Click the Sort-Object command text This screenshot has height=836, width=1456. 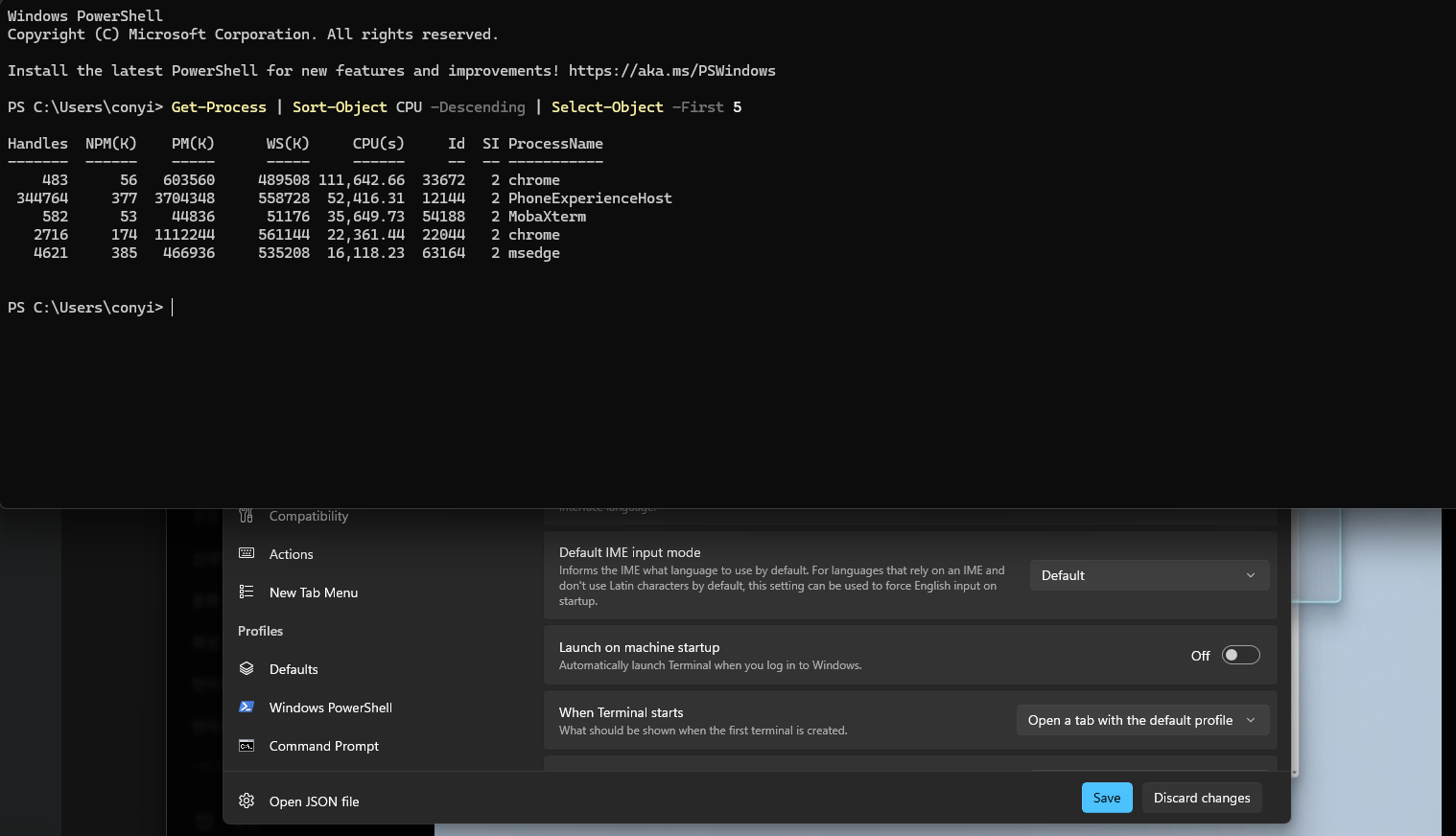340,107
